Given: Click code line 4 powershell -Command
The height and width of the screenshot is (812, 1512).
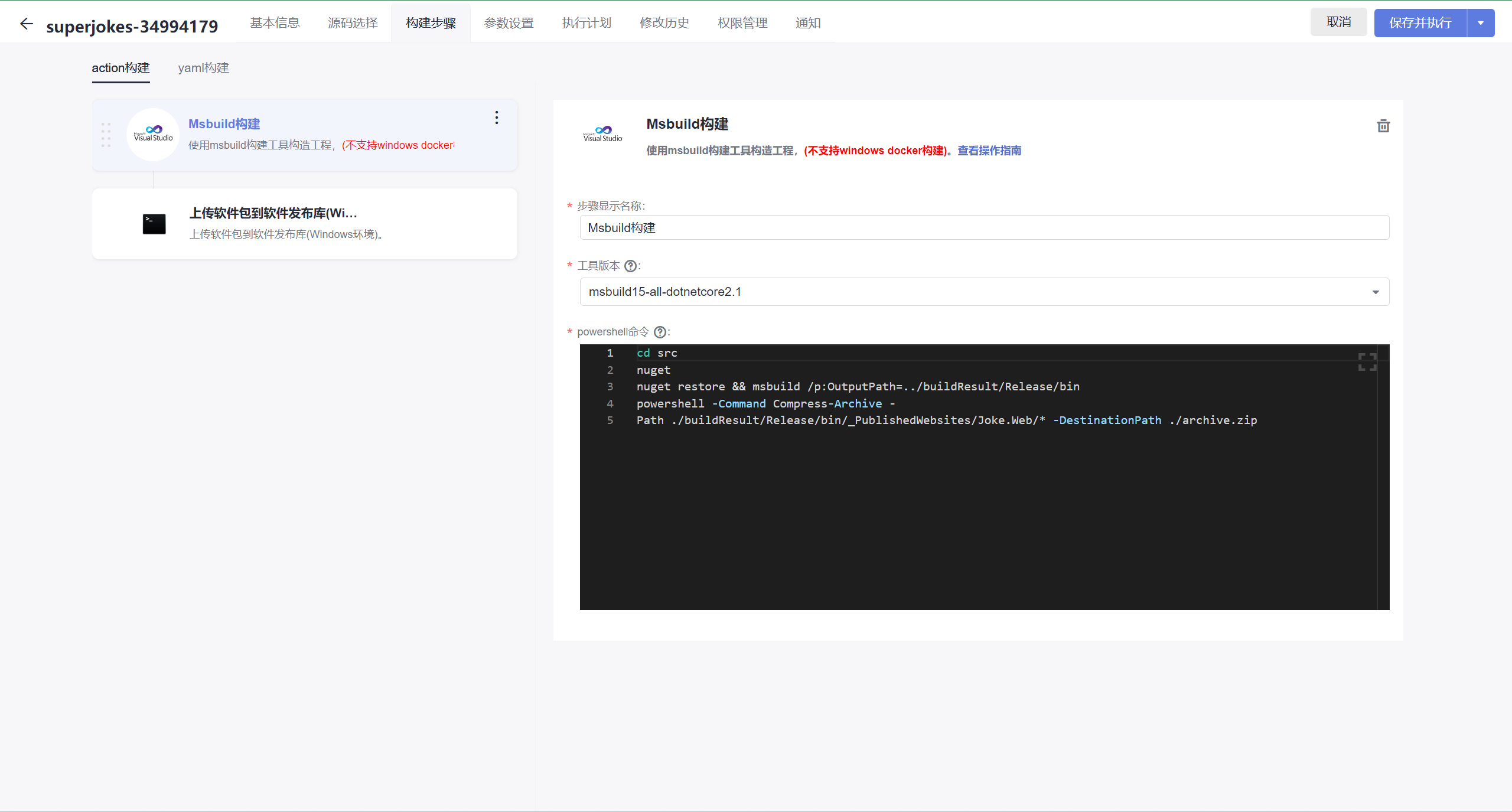Looking at the screenshot, I should point(765,404).
